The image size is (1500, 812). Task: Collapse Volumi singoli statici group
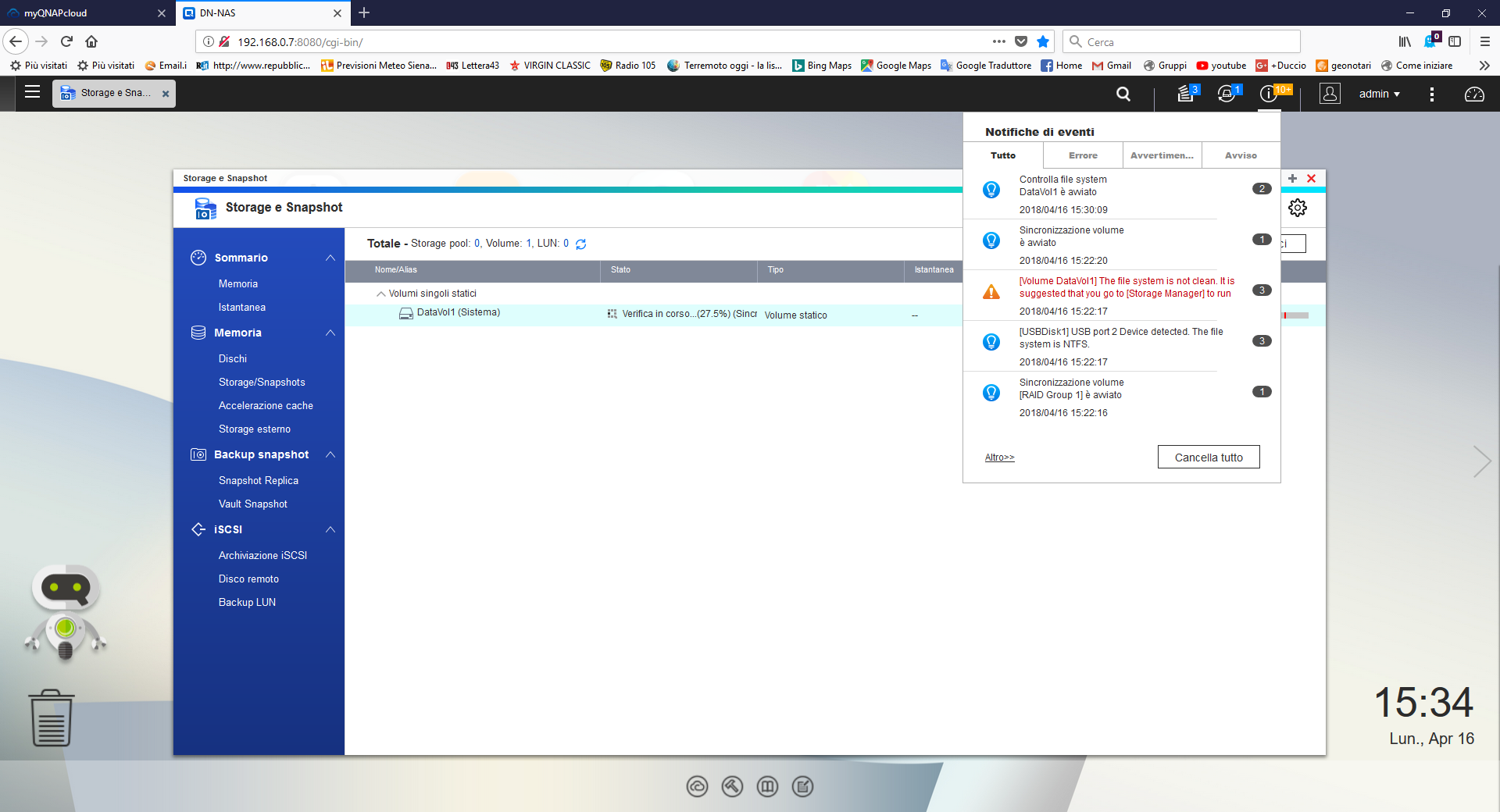click(x=381, y=294)
